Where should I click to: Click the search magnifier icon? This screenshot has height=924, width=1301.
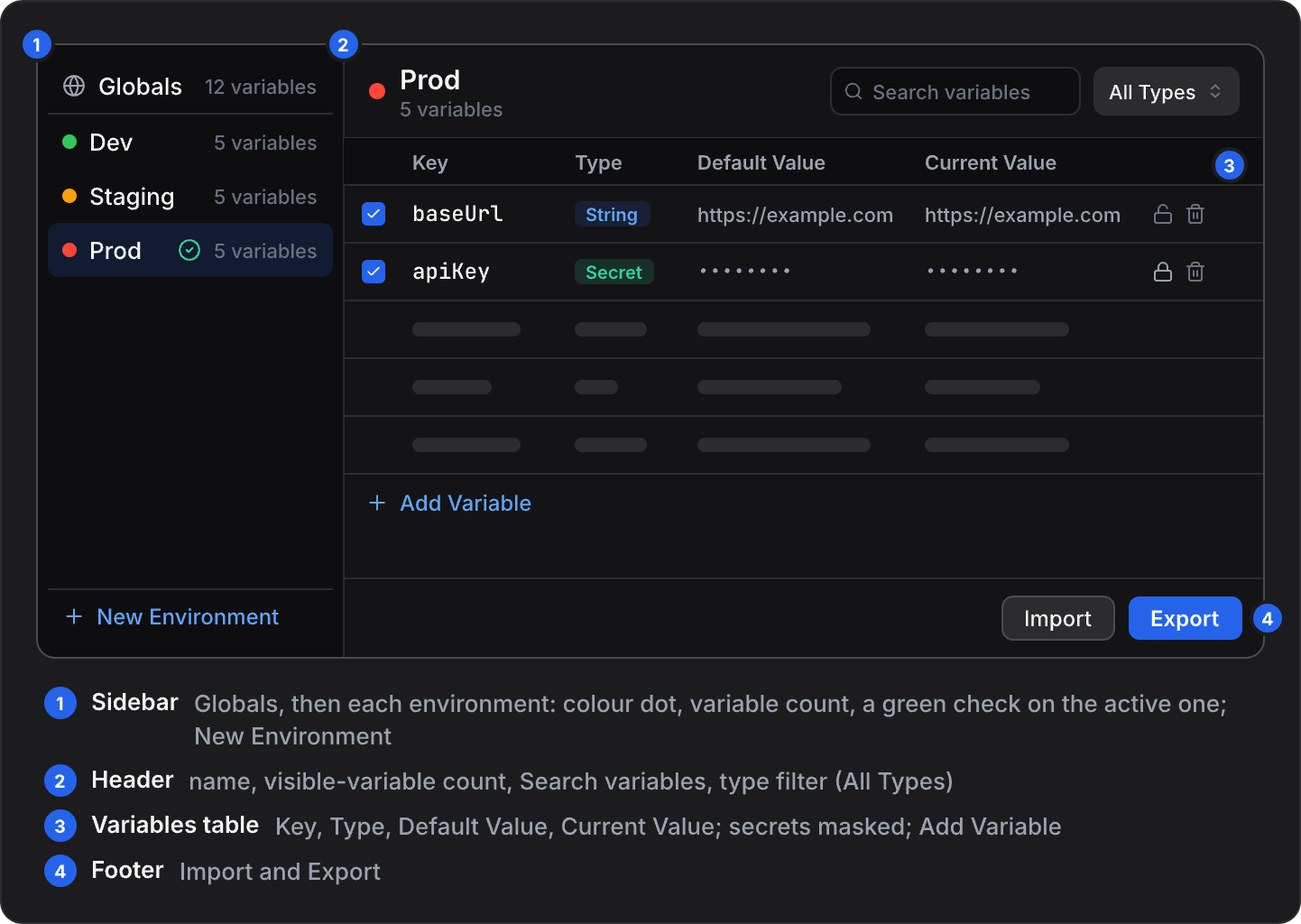(853, 91)
